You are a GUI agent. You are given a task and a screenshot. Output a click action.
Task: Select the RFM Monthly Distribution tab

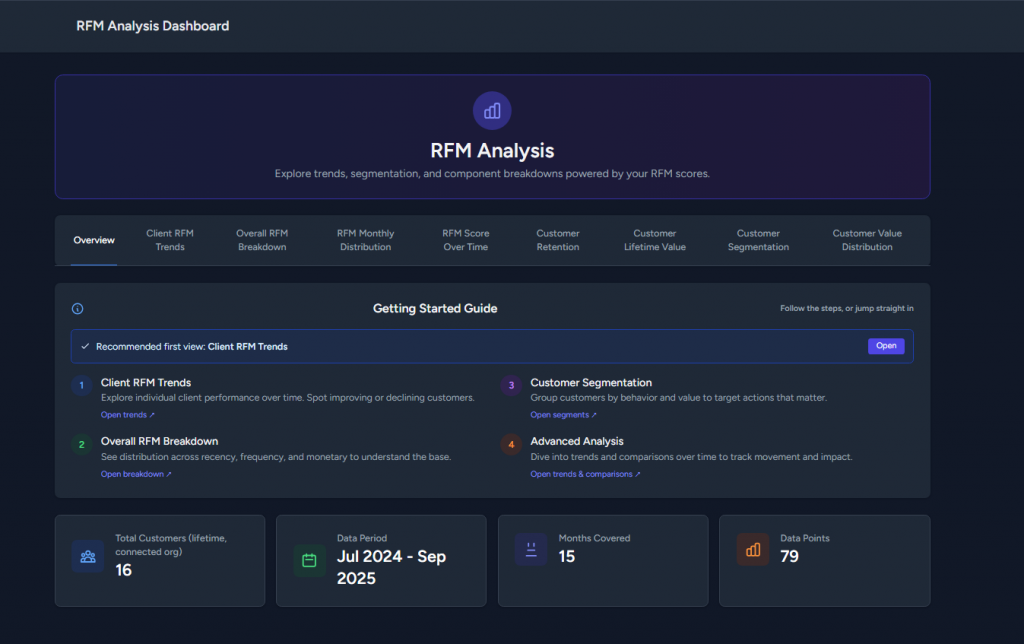click(x=365, y=240)
